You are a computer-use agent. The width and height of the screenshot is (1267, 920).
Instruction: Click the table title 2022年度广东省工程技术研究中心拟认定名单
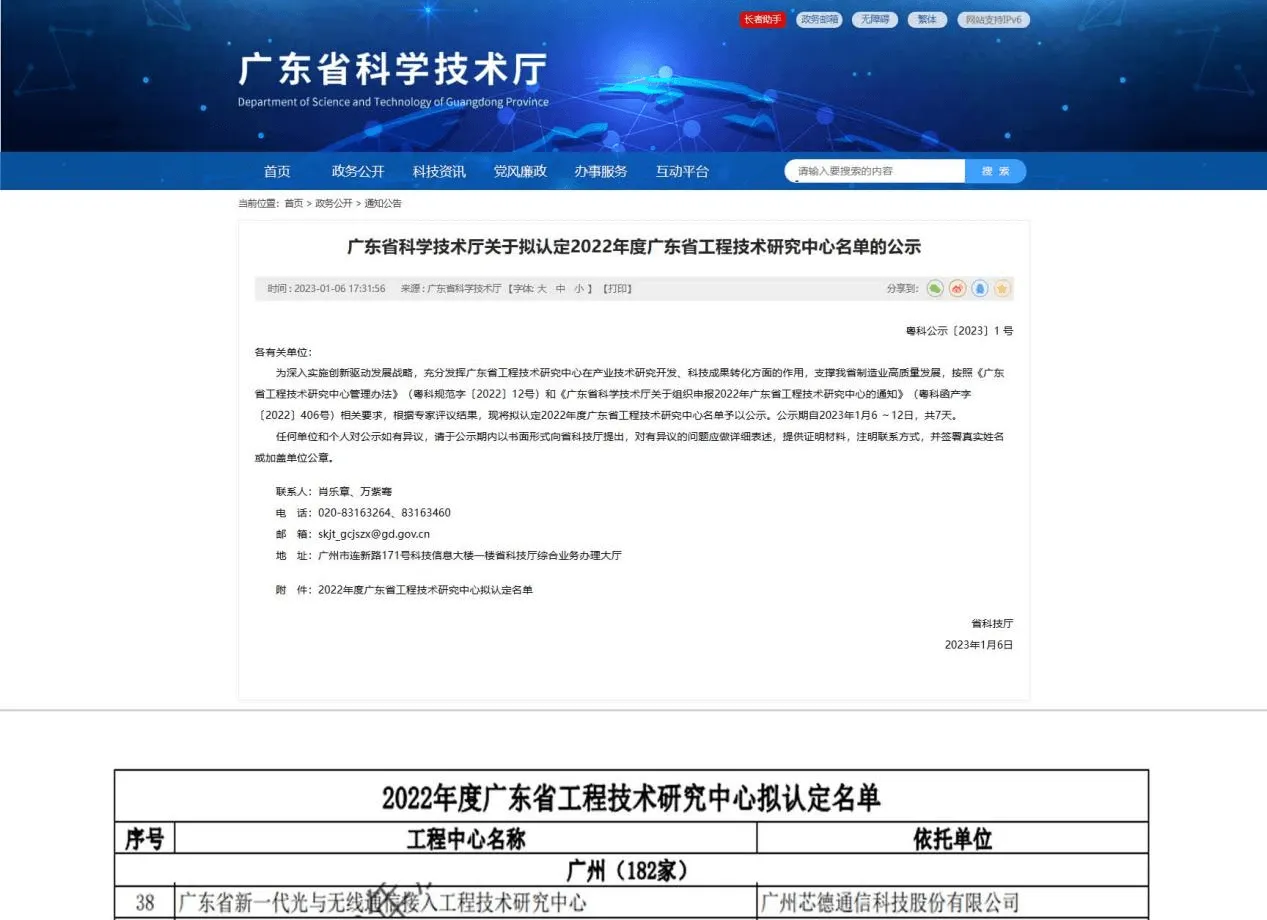pos(631,797)
